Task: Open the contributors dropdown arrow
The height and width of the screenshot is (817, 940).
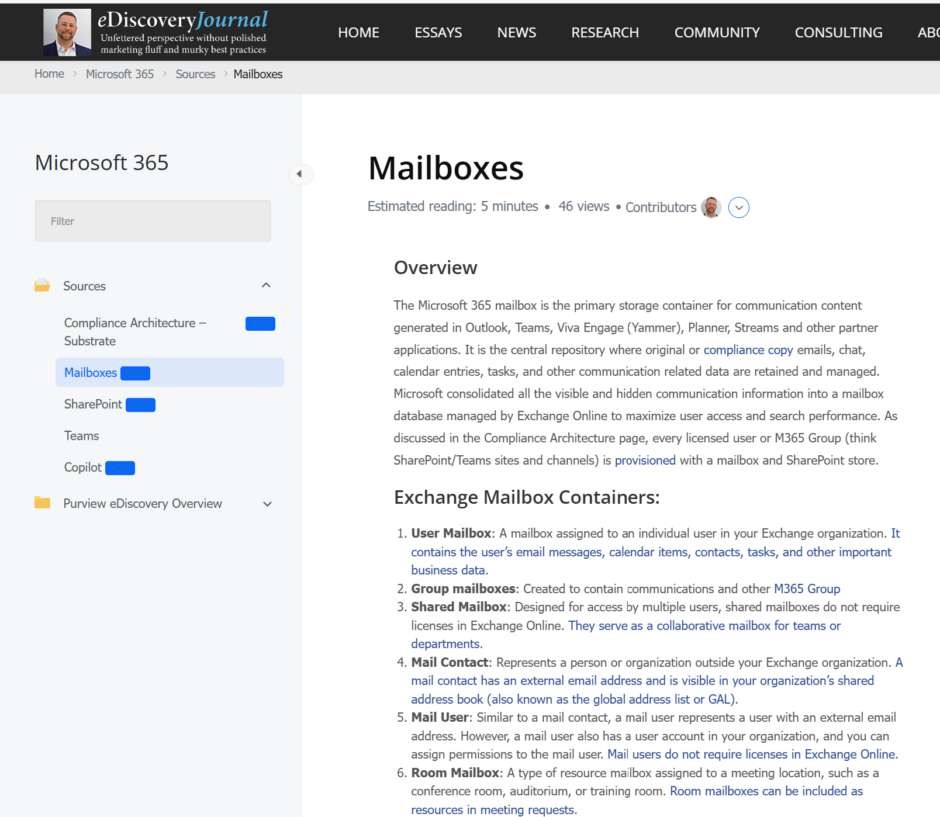Action: 738,207
